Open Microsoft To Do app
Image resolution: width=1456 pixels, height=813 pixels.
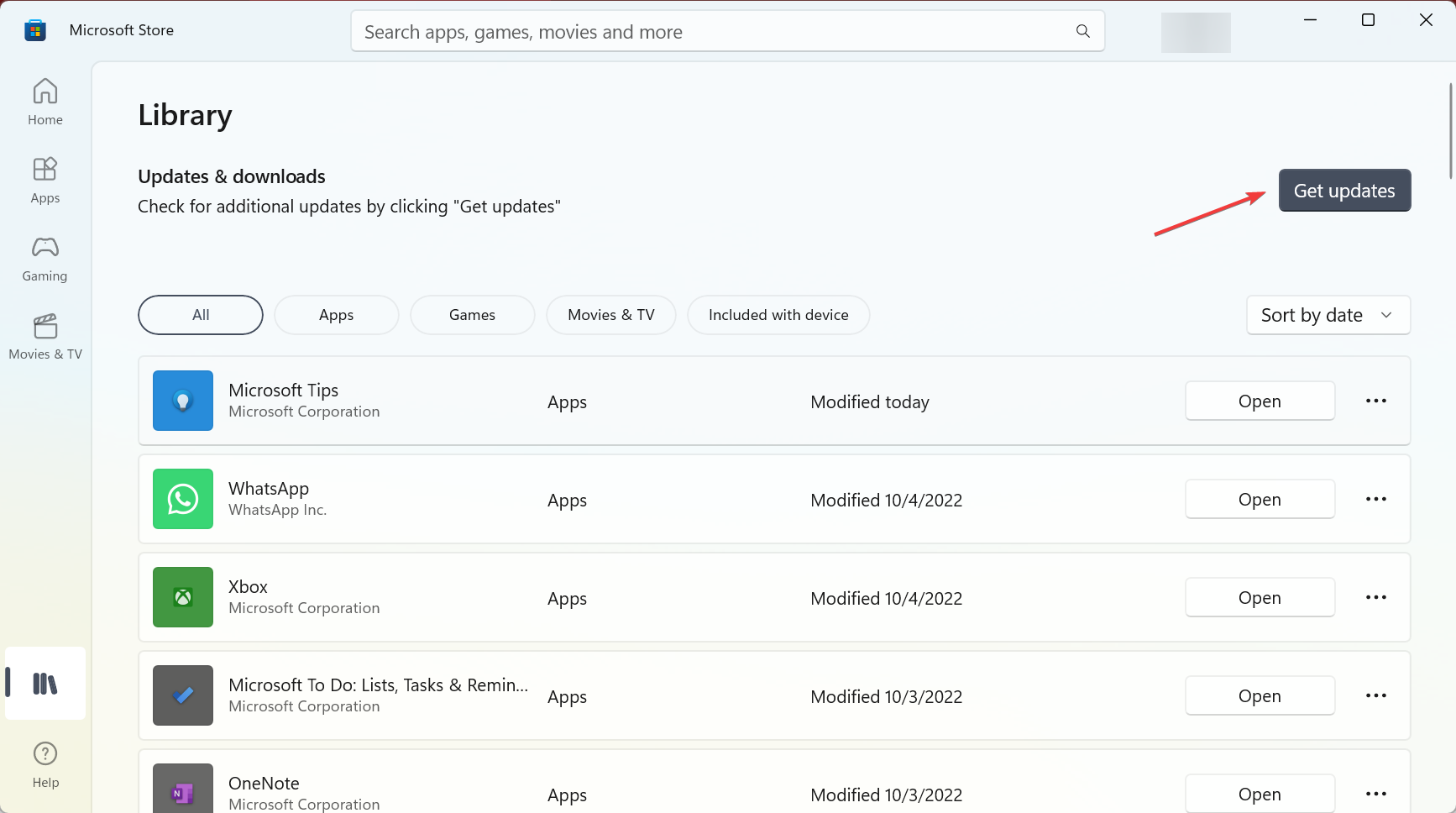coord(1260,695)
